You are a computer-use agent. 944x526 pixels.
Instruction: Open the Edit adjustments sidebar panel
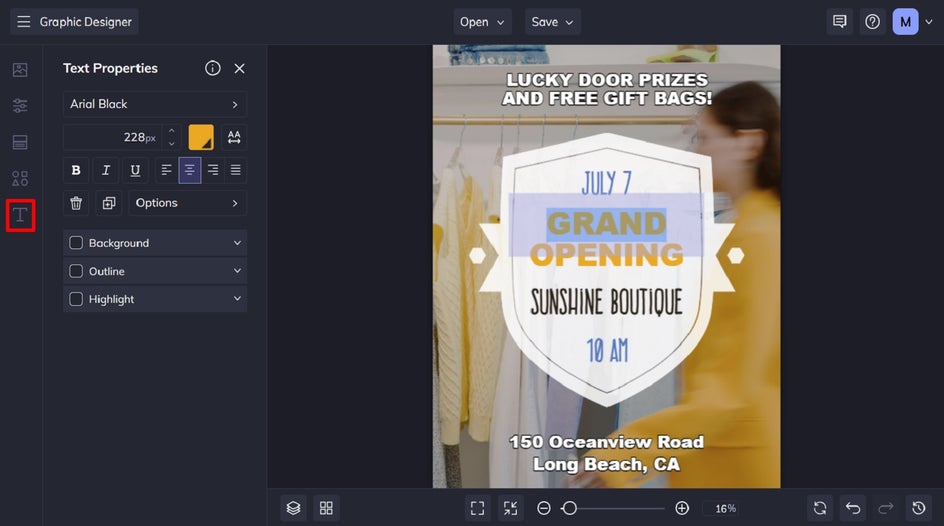pos(20,106)
